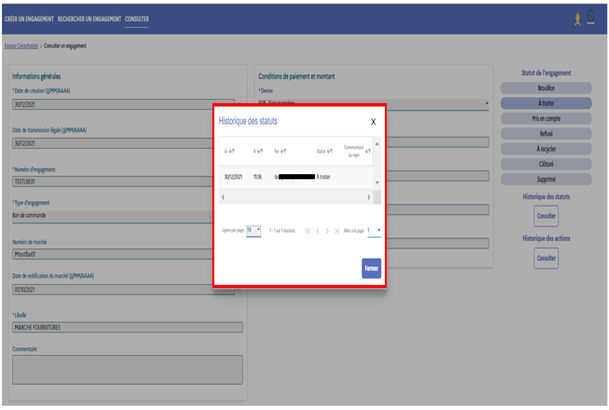Close the Historique des statuts dialog with X
This screenshot has width=609, height=410.
373,121
